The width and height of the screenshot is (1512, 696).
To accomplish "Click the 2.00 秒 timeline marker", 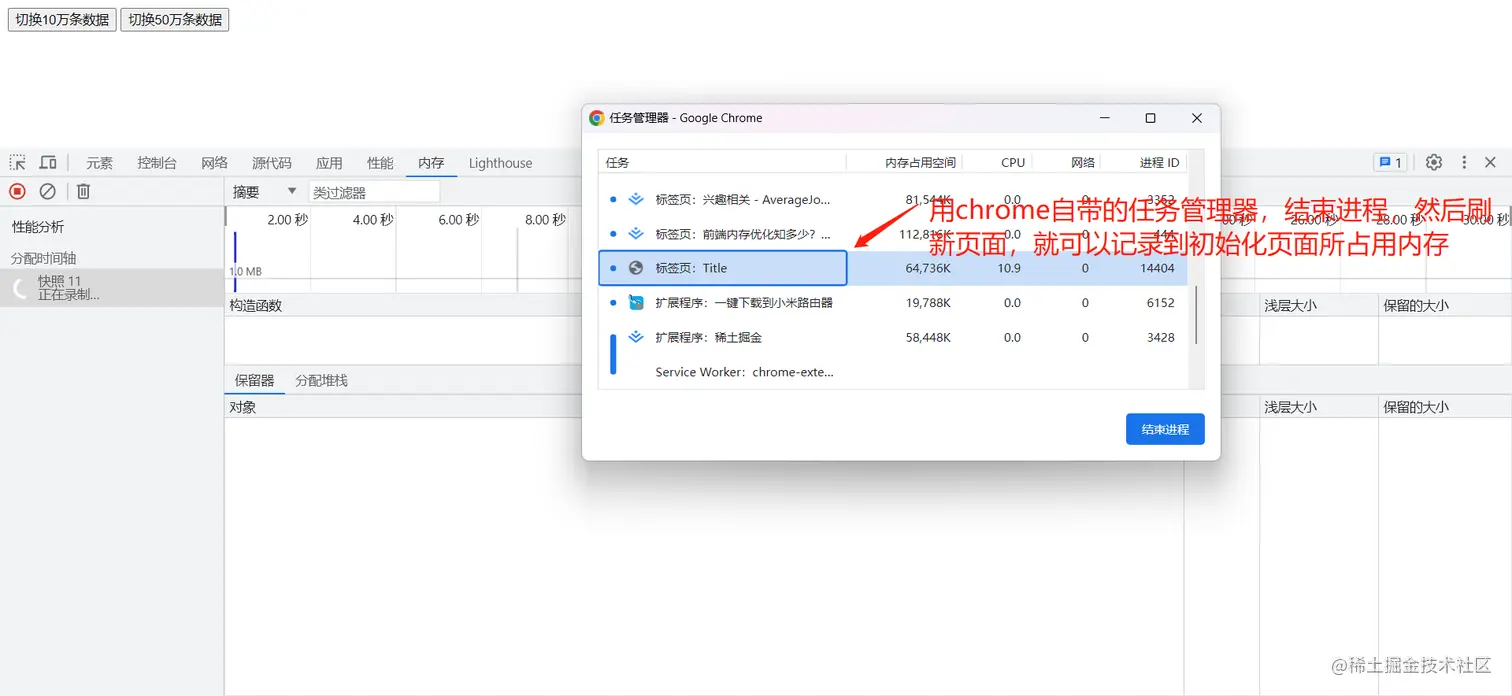I will coord(287,220).
